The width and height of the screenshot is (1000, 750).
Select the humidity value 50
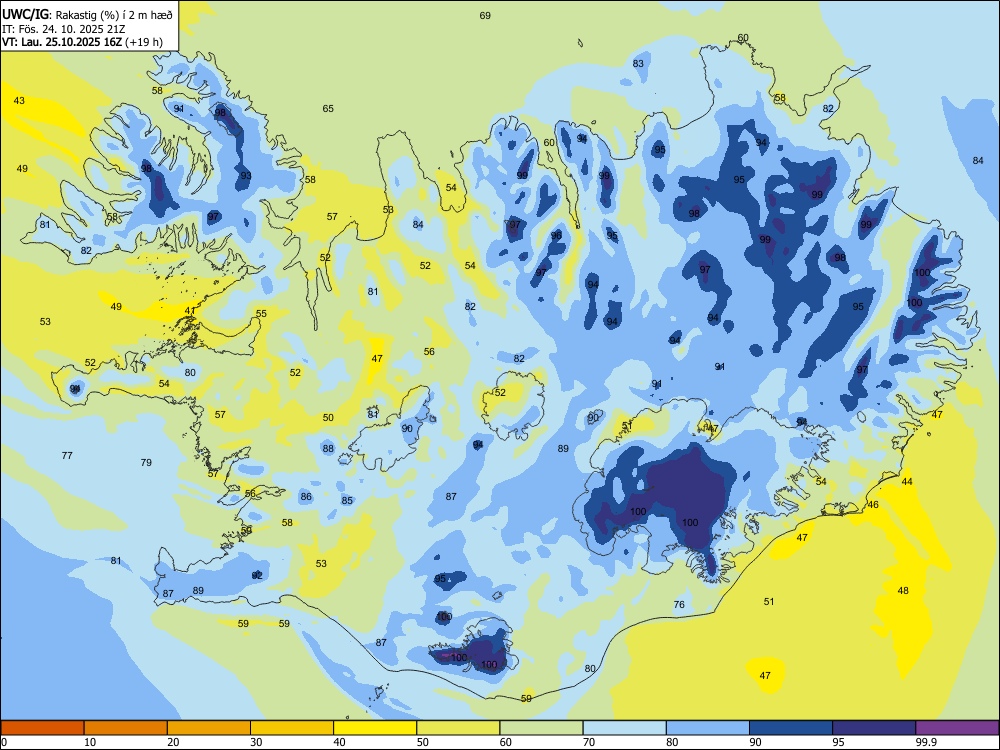328,418
